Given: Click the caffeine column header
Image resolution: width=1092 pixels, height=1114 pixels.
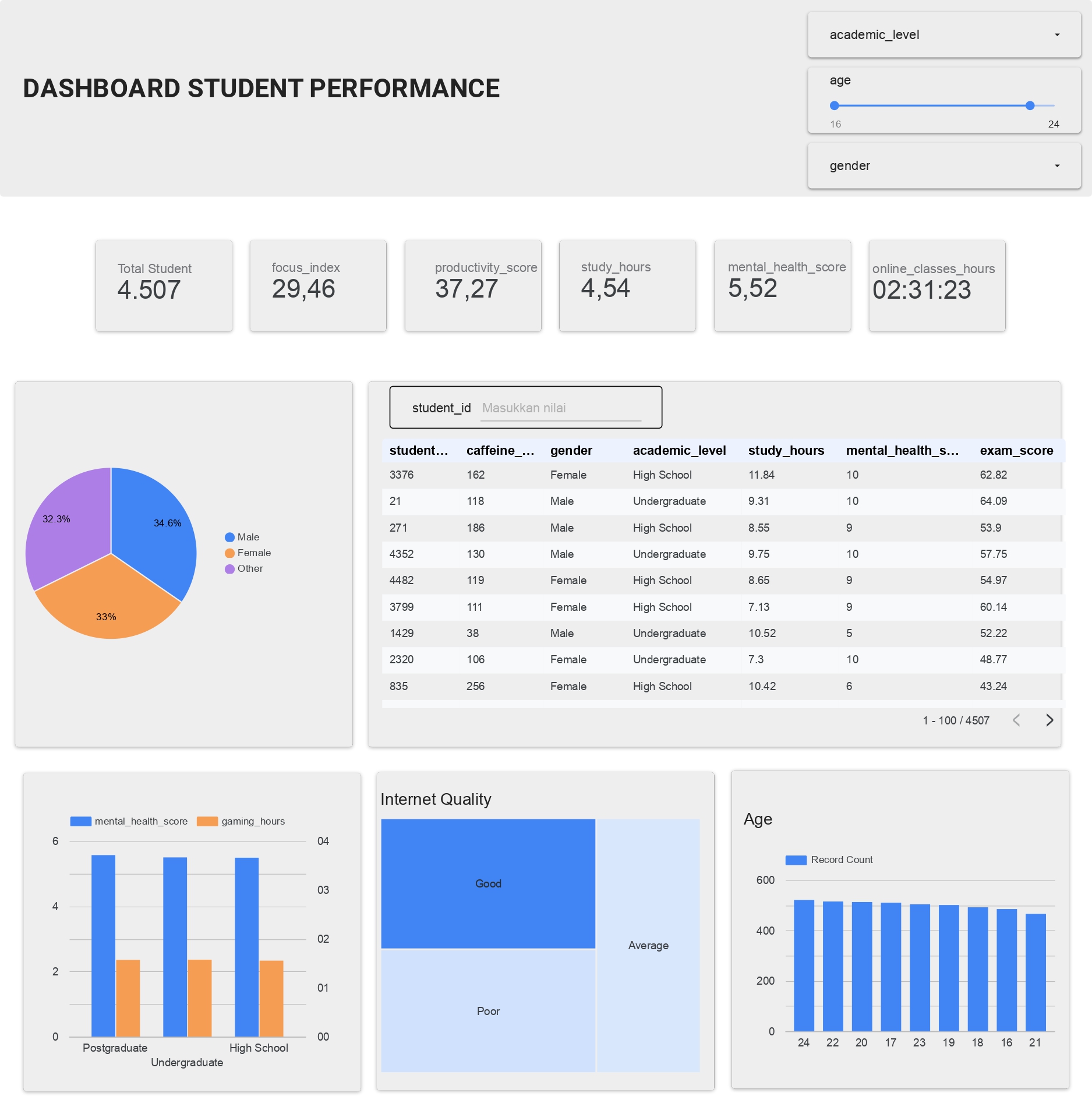Looking at the screenshot, I should [x=500, y=450].
